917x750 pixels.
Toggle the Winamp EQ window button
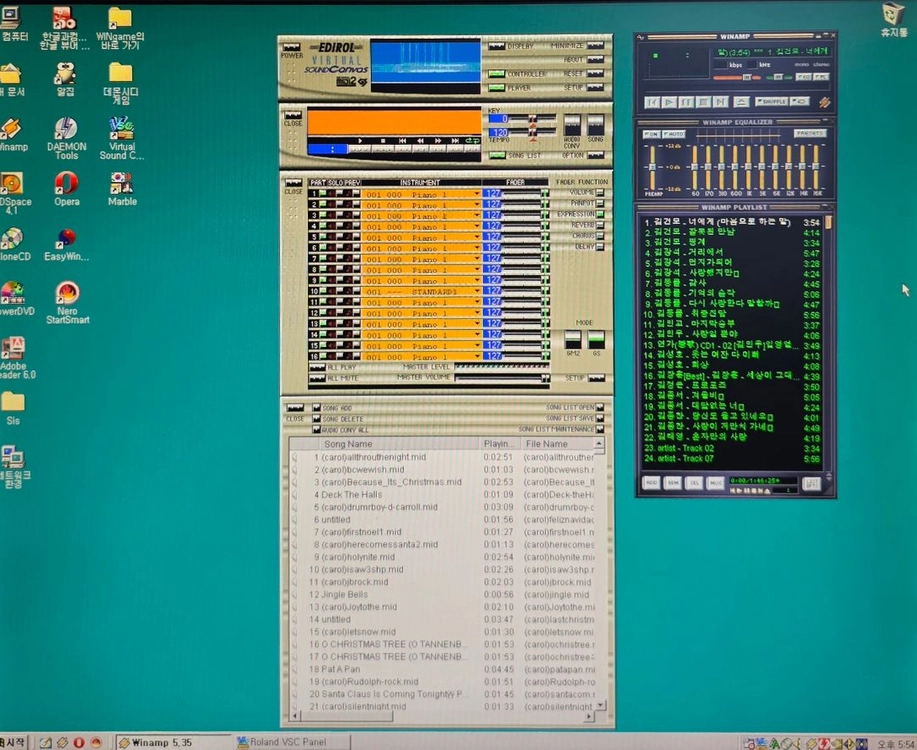[804, 77]
